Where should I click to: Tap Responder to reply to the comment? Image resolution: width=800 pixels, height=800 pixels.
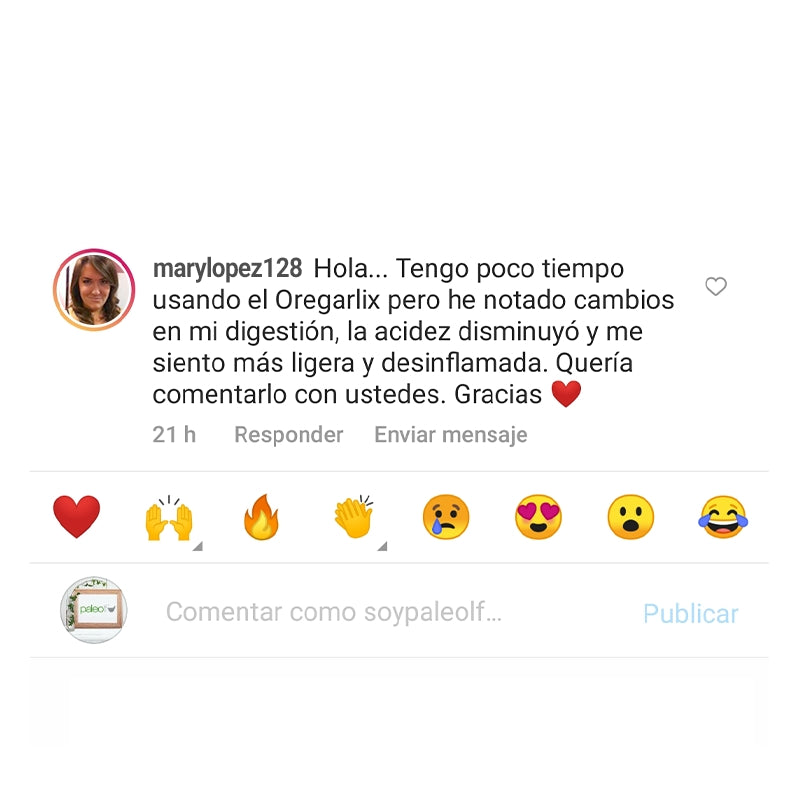click(x=289, y=435)
